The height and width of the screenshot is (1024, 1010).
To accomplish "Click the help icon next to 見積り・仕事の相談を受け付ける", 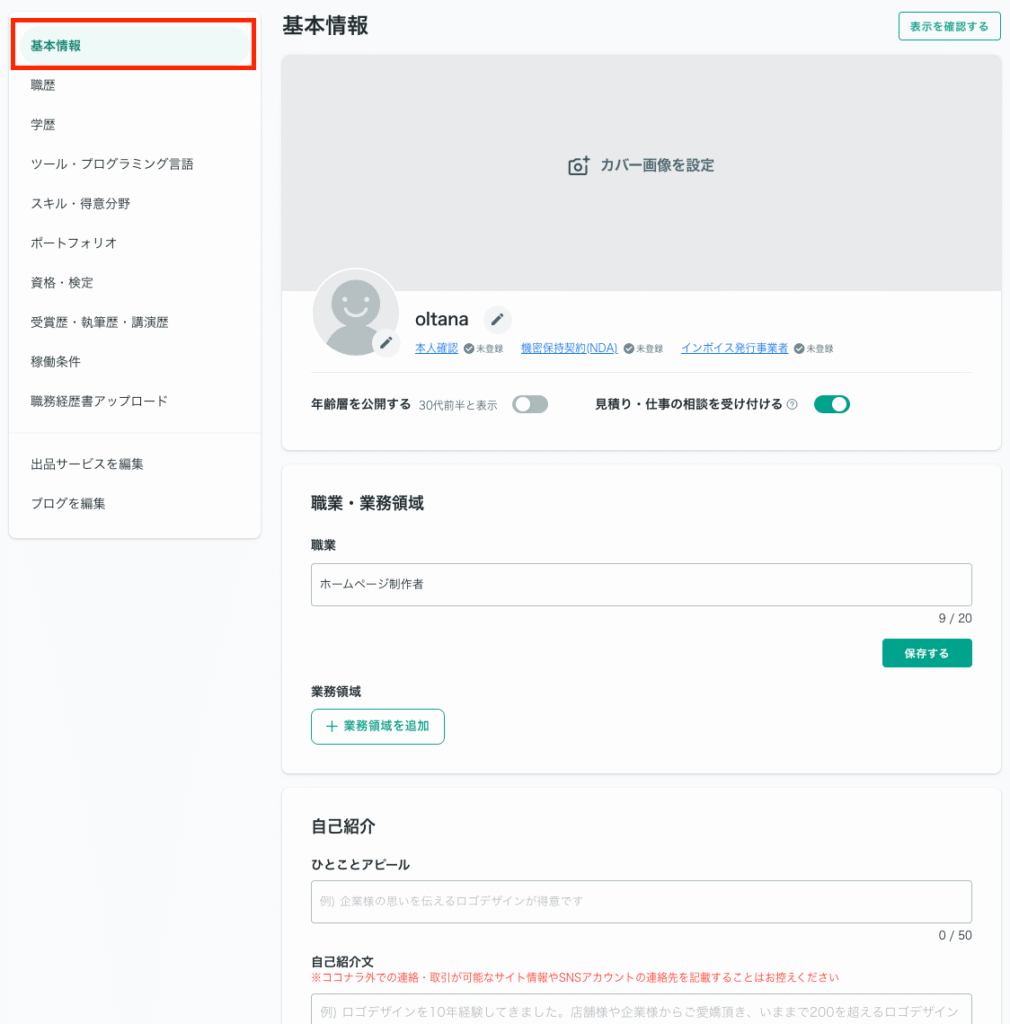I will pyautogui.click(x=792, y=405).
